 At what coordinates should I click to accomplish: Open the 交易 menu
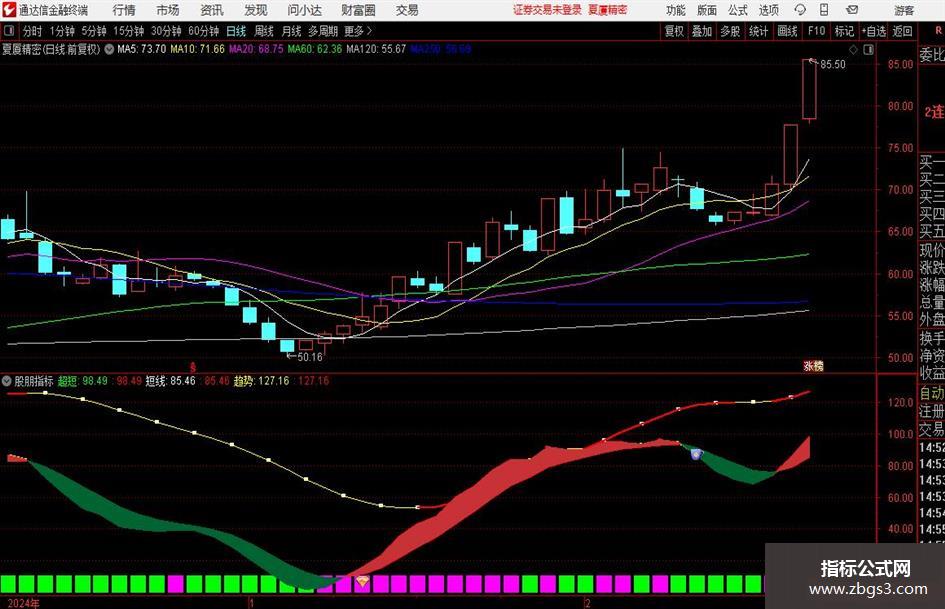[407, 10]
